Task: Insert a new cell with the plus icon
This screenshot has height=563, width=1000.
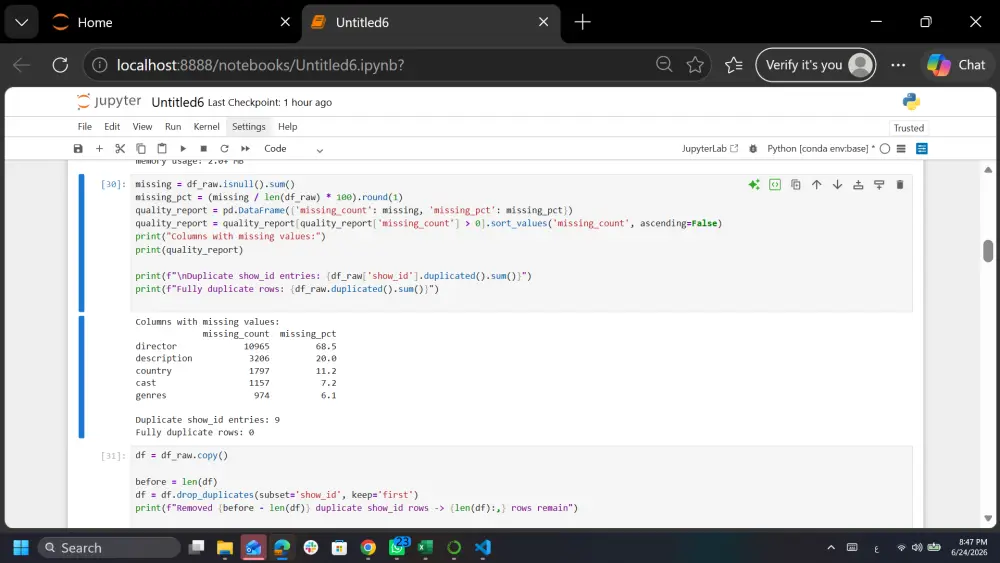Action: [x=99, y=149]
